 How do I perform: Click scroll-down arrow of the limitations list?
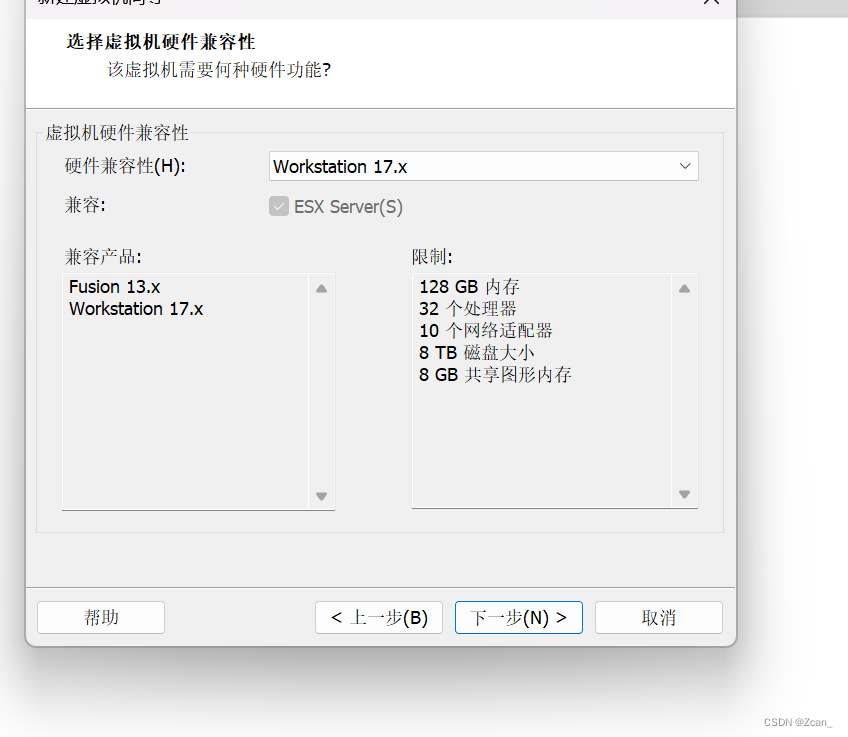684,494
